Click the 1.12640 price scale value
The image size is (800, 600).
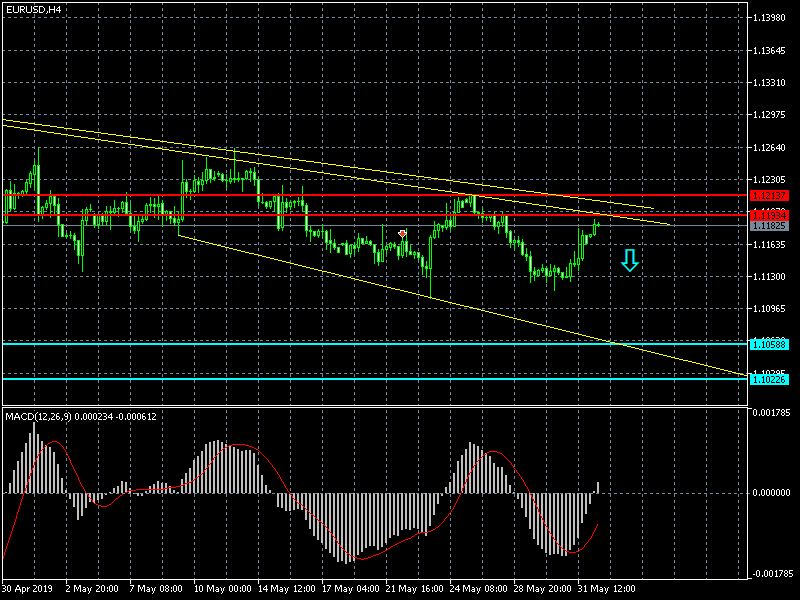point(771,148)
